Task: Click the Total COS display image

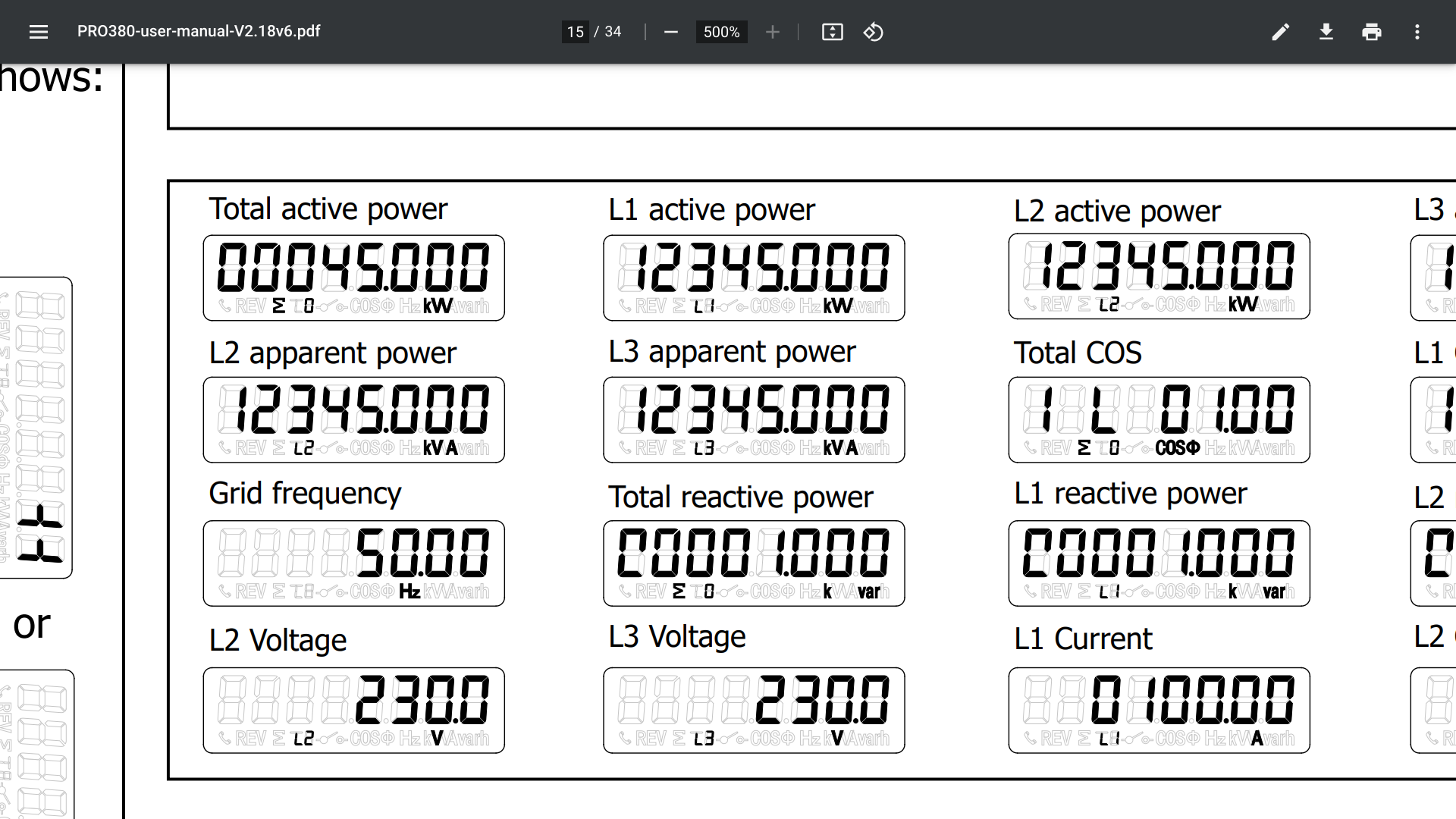Action: (1159, 419)
